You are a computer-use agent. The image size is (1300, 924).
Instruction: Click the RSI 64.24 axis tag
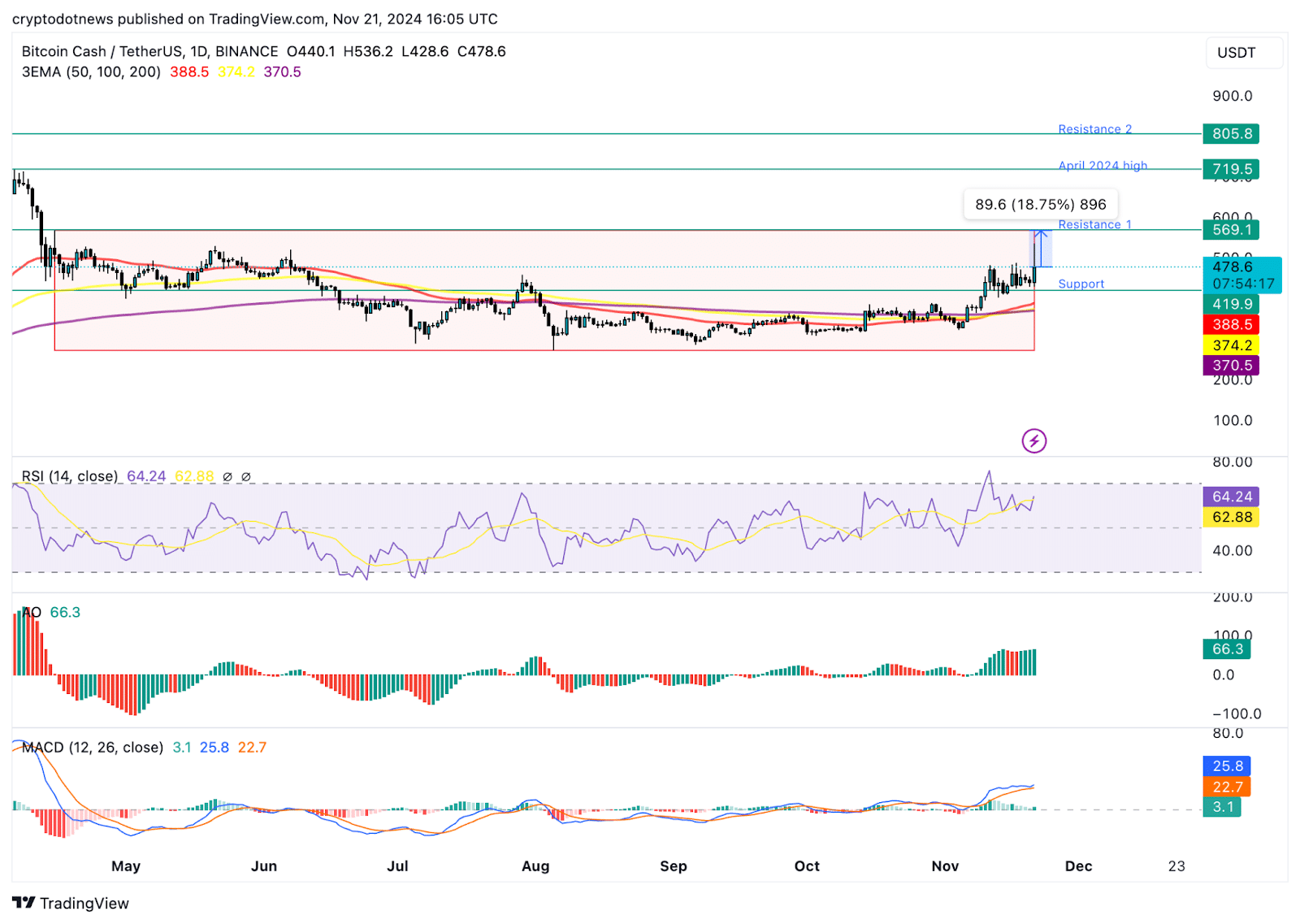click(x=1231, y=497)
